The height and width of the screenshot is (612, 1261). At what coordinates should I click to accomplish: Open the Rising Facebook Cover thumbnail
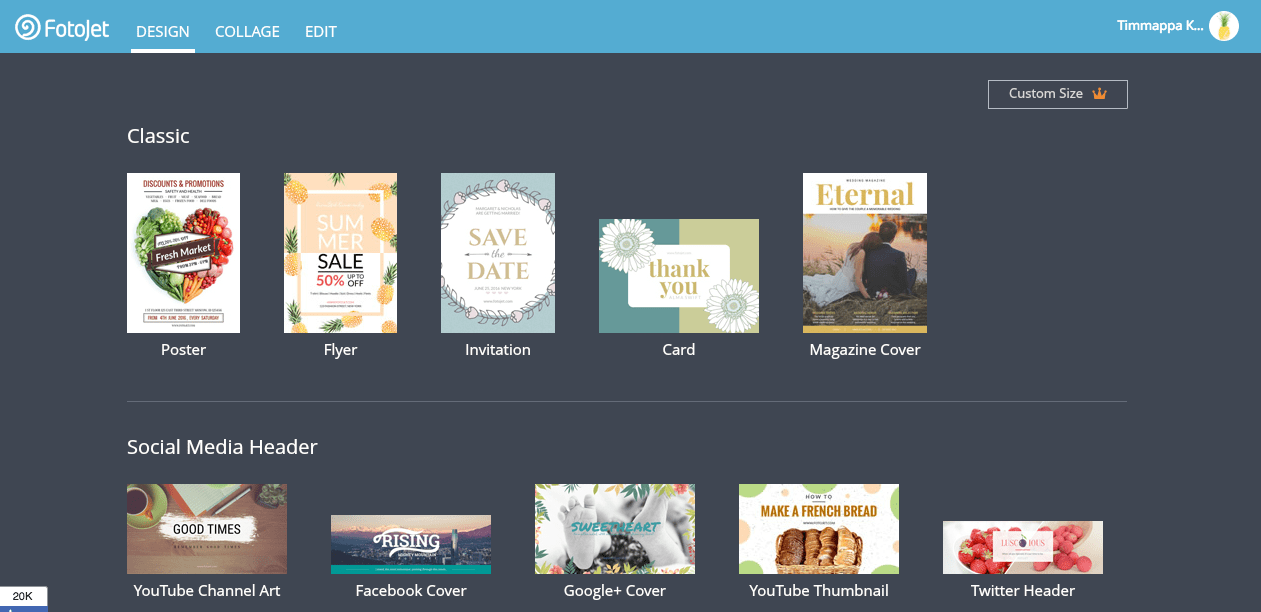pos(411,544)
